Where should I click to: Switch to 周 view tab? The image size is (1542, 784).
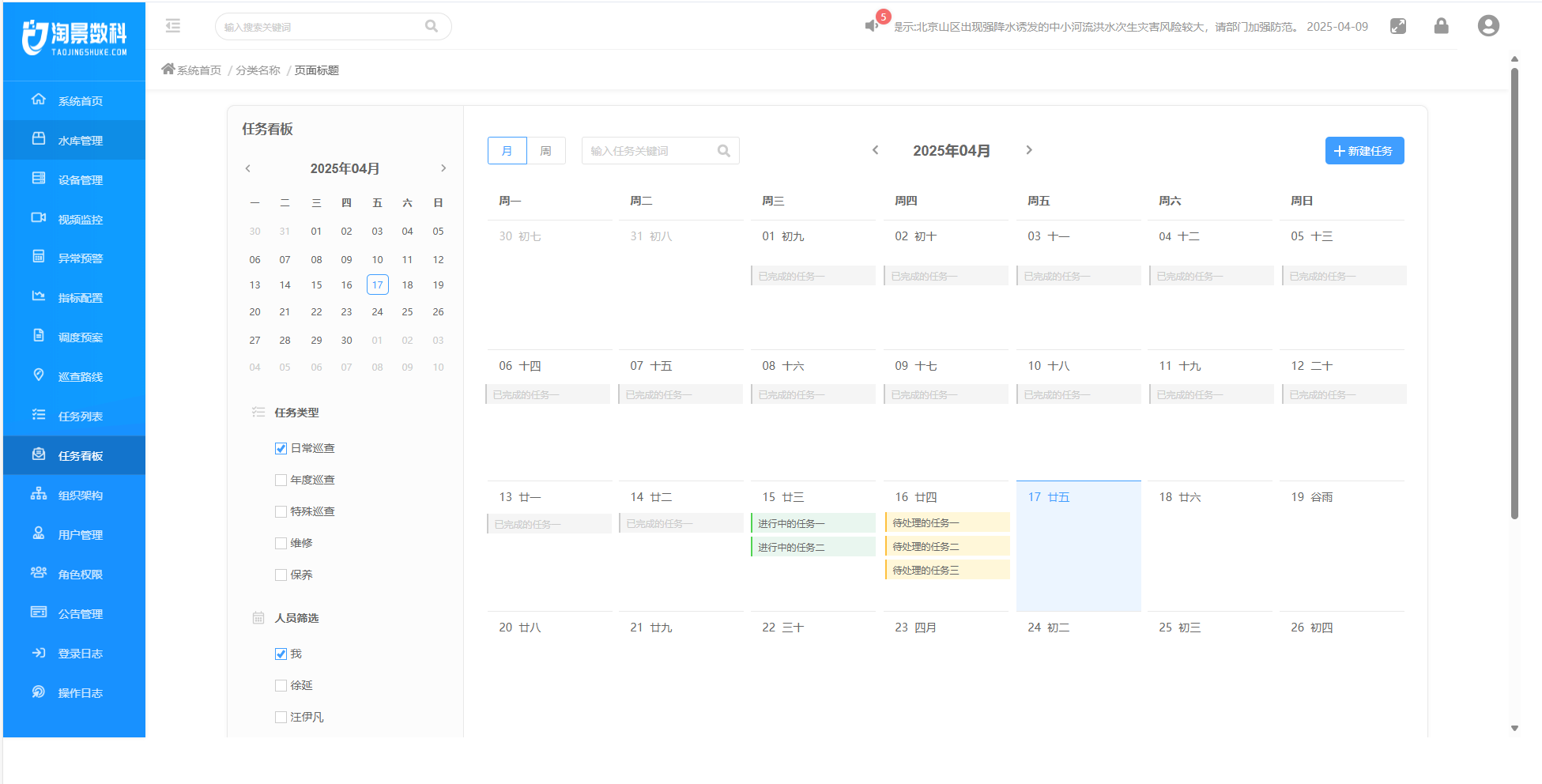546,151
